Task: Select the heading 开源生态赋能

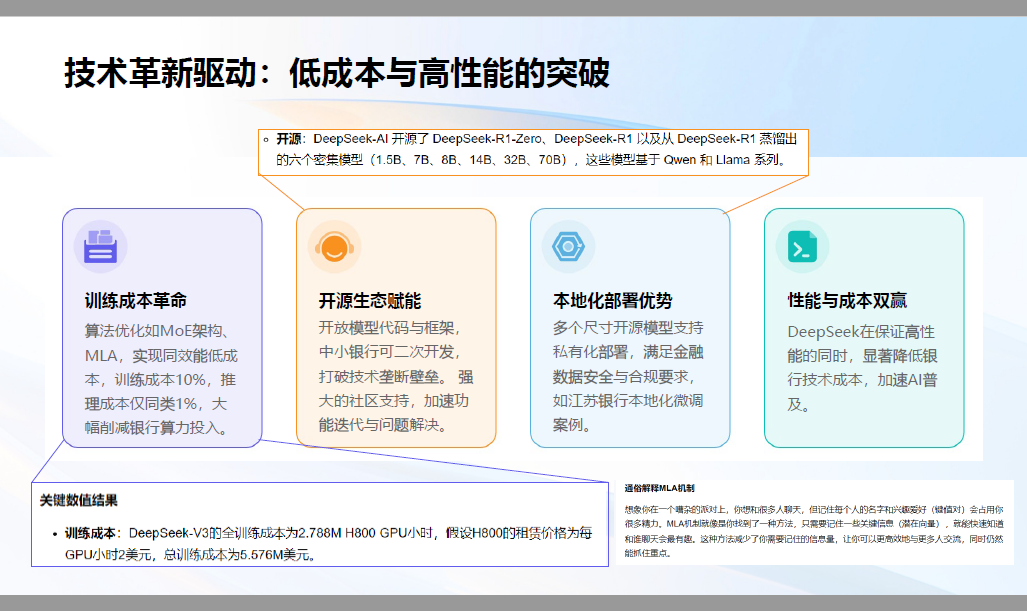Action: [370, 301]
